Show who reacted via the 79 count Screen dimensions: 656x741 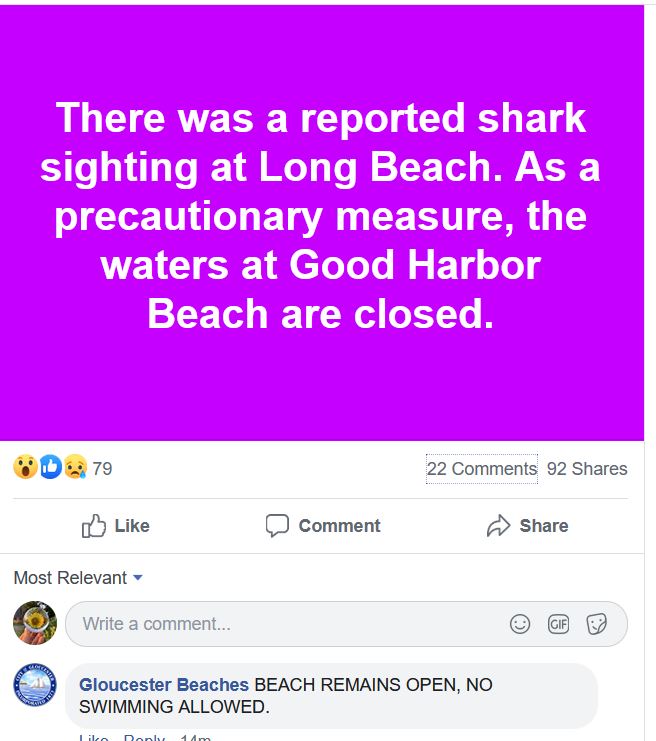102,468
